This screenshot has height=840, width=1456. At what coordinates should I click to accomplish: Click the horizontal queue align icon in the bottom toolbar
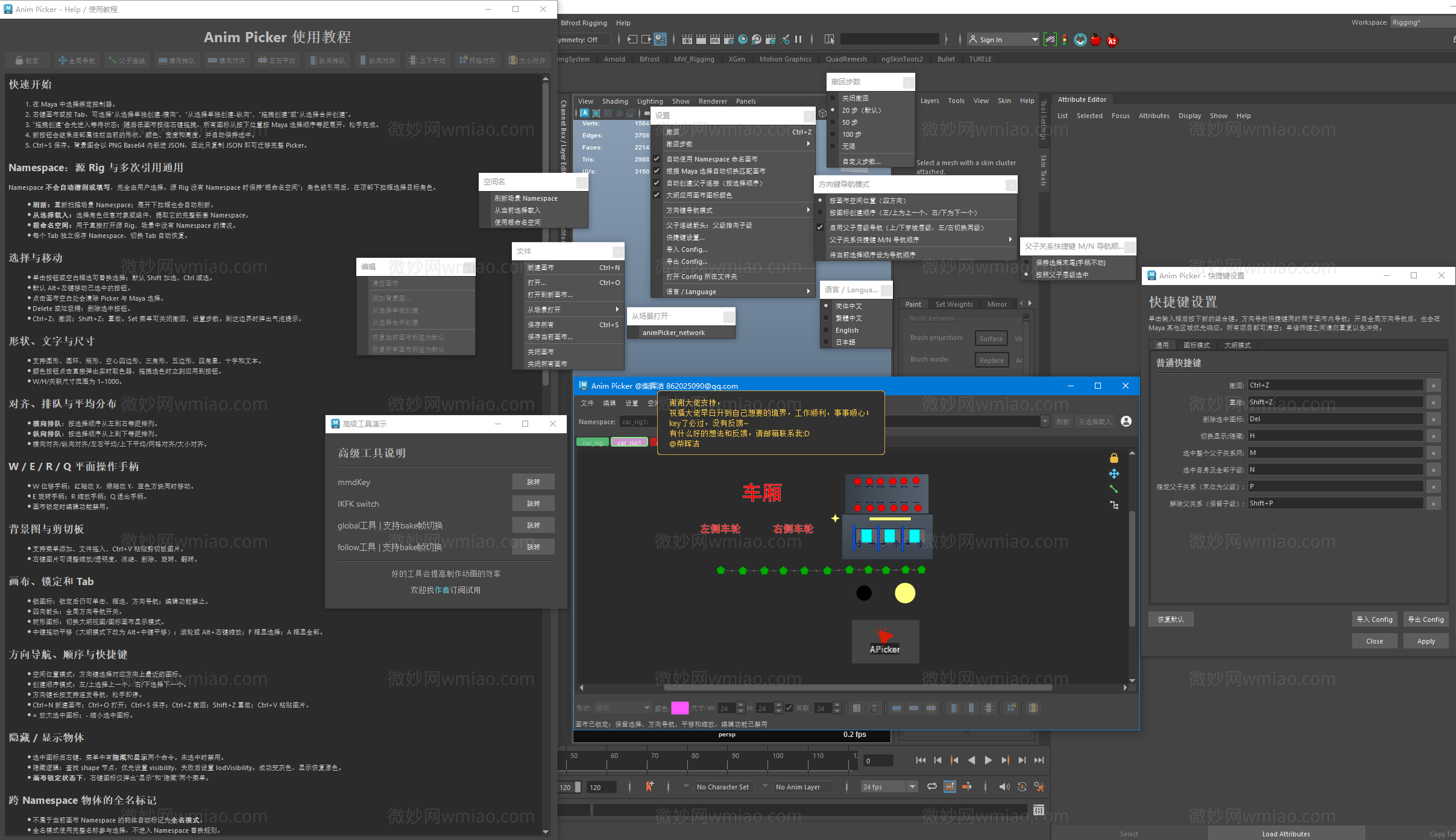pos(897,708)
